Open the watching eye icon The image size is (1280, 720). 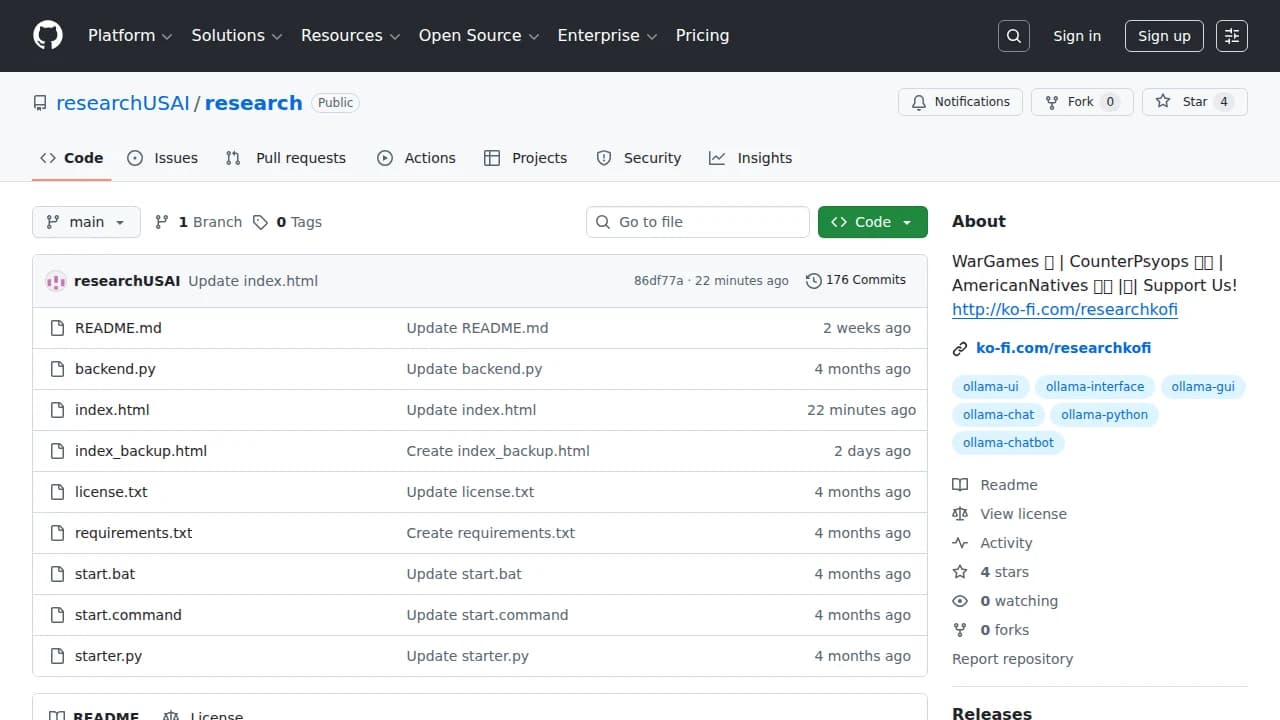(960, 600)
